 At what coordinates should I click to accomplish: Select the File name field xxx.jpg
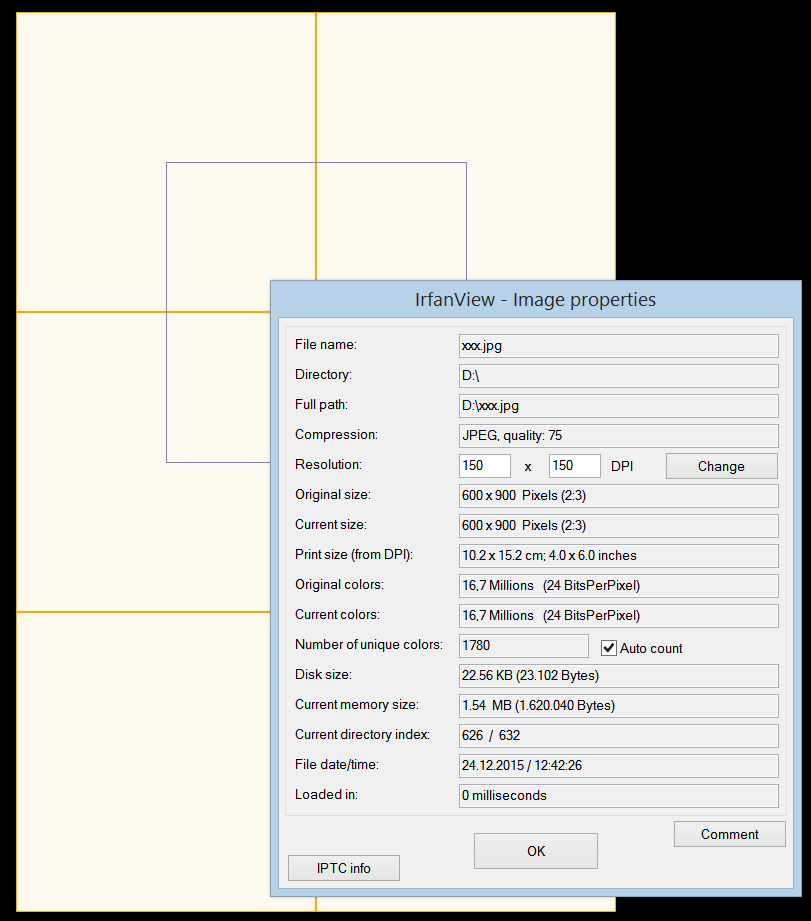618,346
